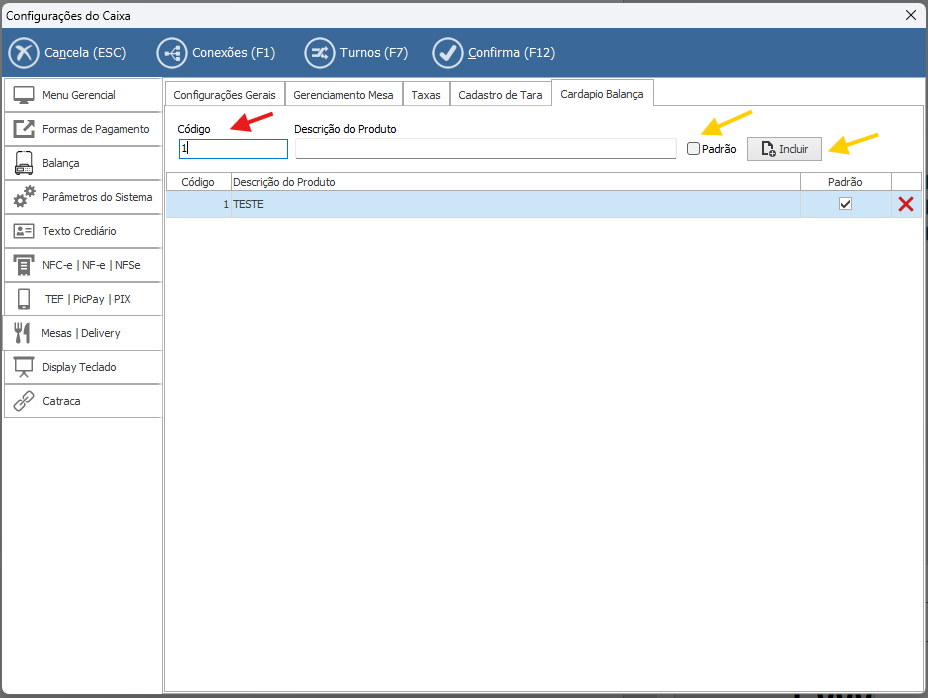The height and width of the screenshot is (698, 928).
Task: Enable the Padrão checkbox beside Incluir
Action: pos(694,149)
